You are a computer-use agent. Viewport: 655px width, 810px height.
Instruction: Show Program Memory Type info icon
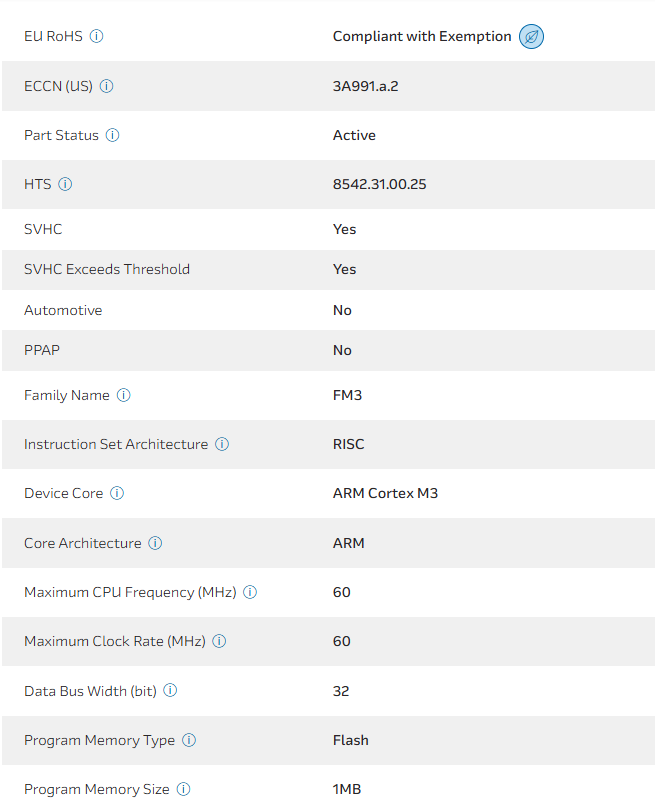click(189, 740)
